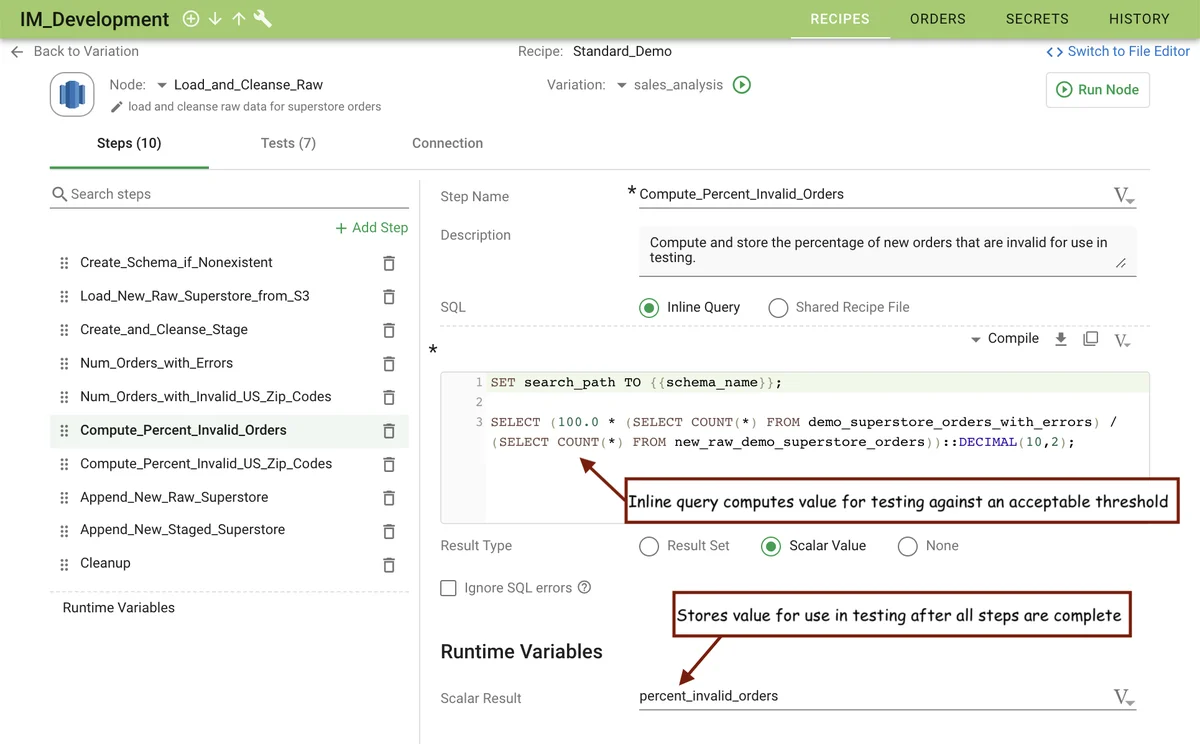Open the Variation dropdown for sales_analysis
The height and width of the screenshot is (744, 1200).
point(622,85)
